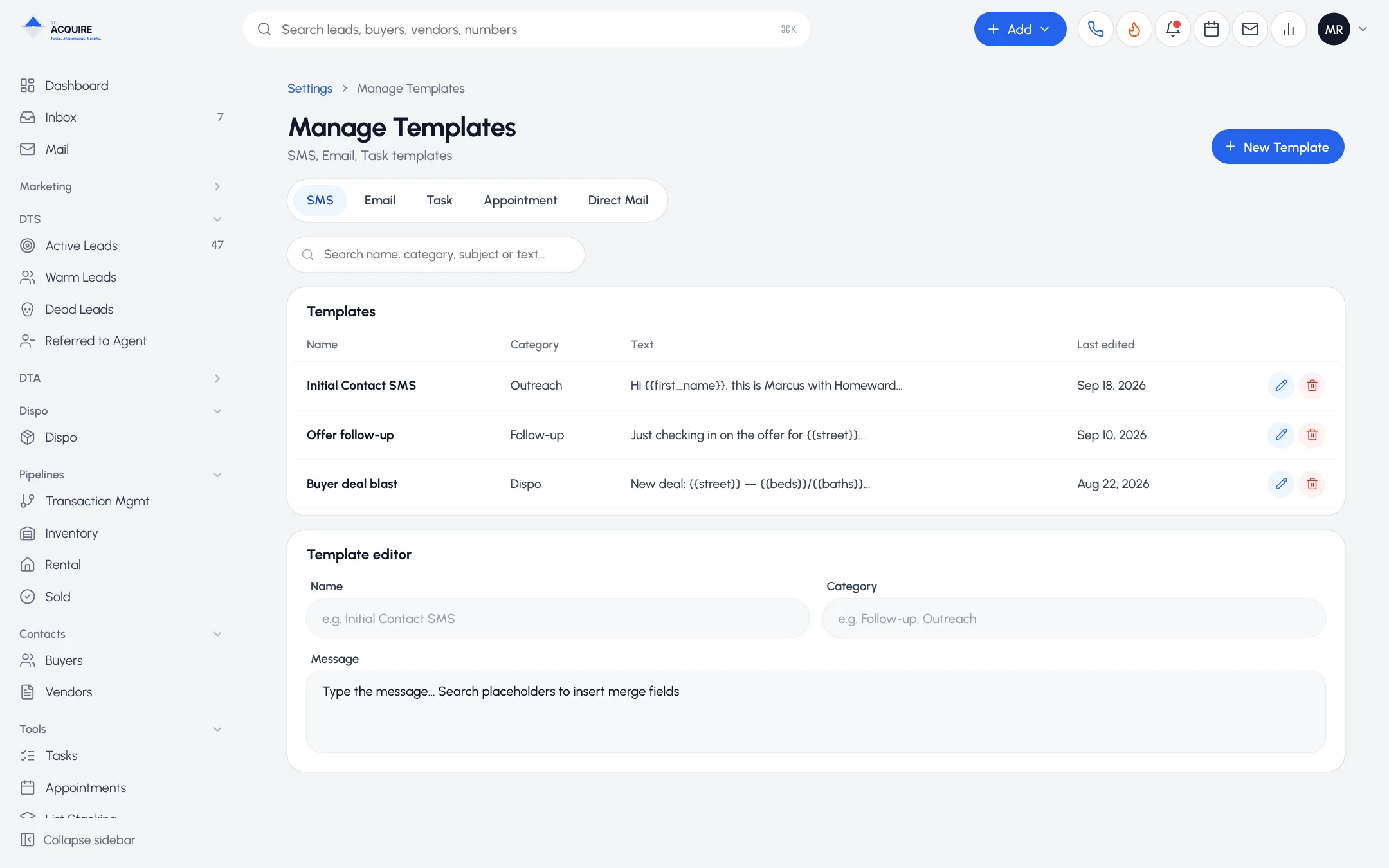Edit the Buyer deal blast template
The width and height of the screenshot is (1389, 868).
click(x=1281, y=484)
